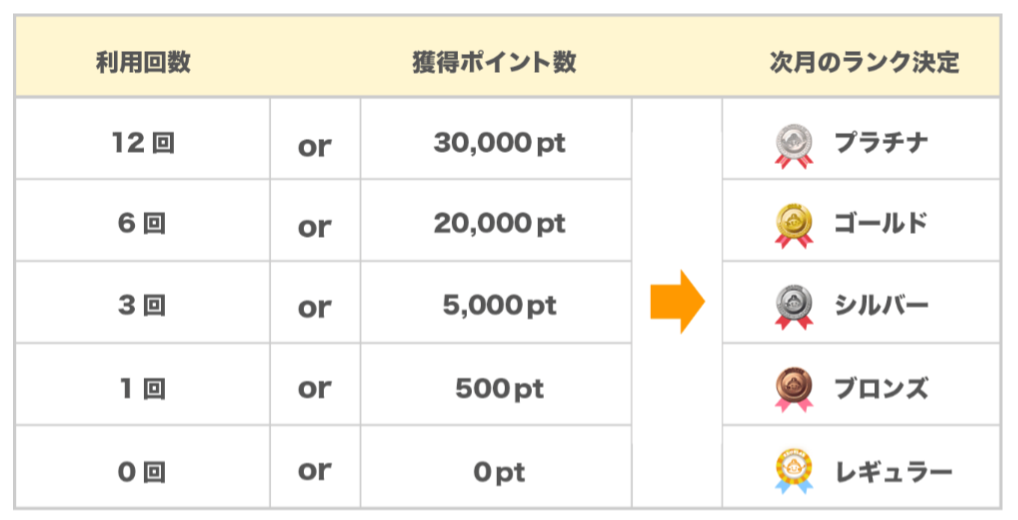
Task: Click the 3回 usage count cell
Action: (x=143, y=305)
